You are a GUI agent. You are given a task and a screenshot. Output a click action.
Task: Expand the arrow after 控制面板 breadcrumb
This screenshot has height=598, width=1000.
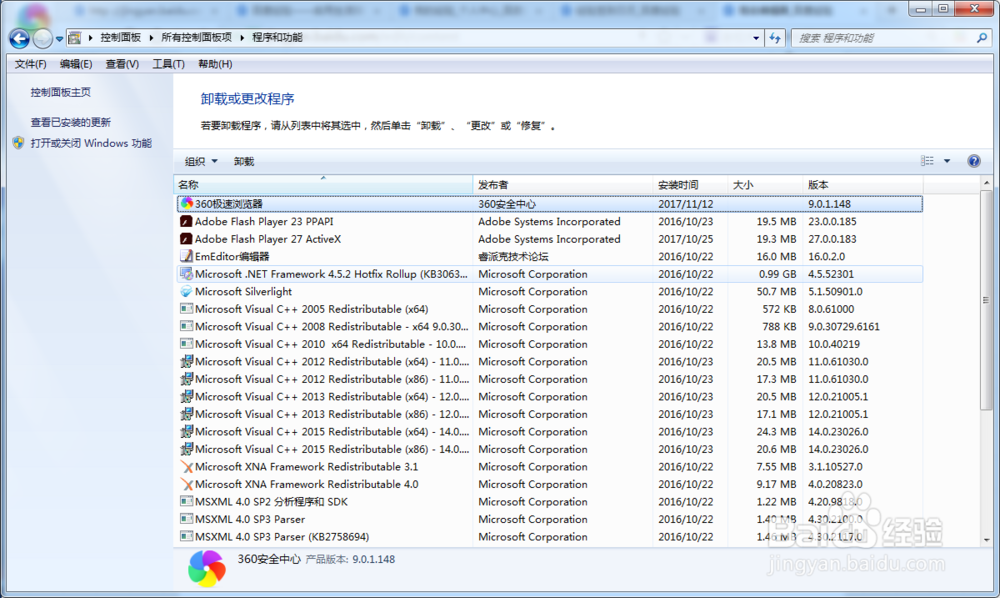click(151, 38)
